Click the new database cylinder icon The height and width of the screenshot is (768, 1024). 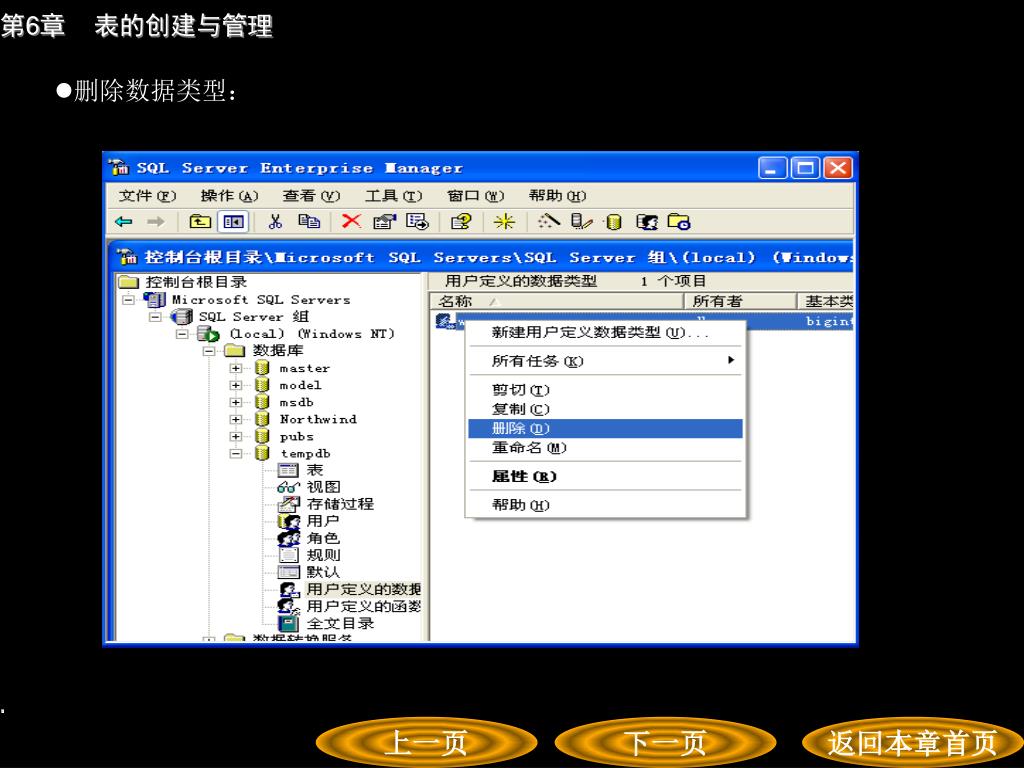coord(614,223)
